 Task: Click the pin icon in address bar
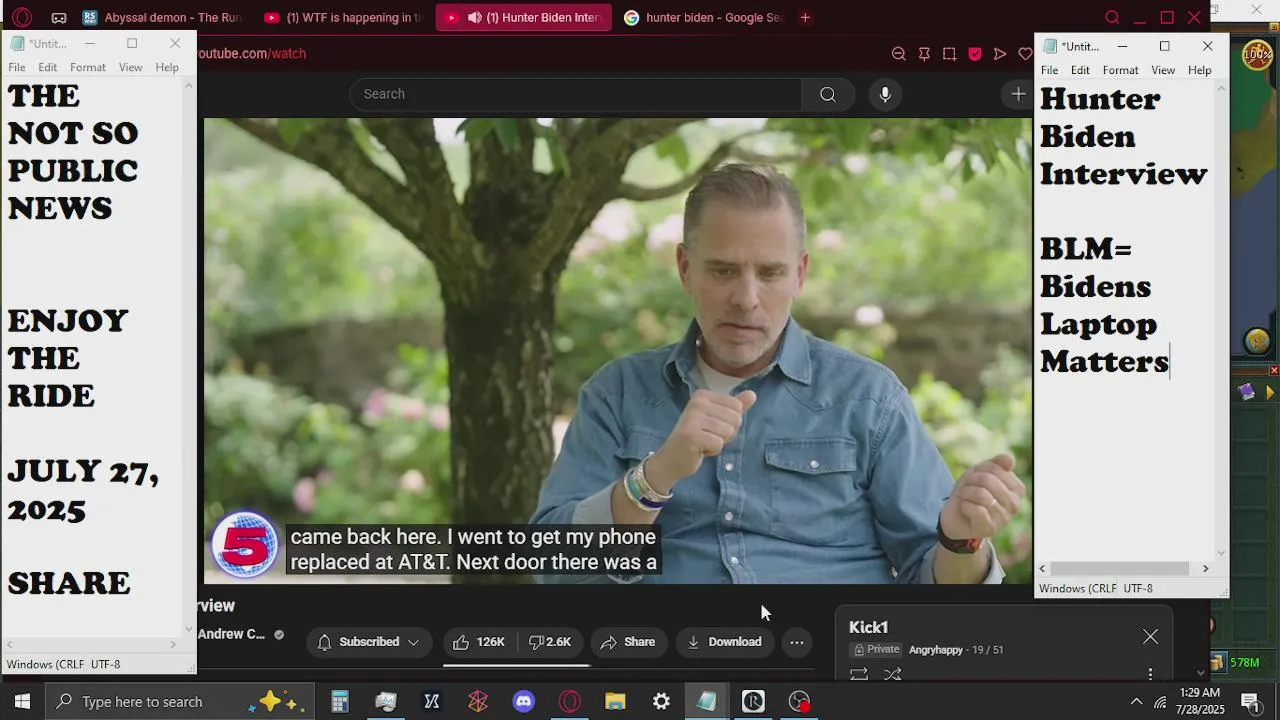(x=924, y=54)
